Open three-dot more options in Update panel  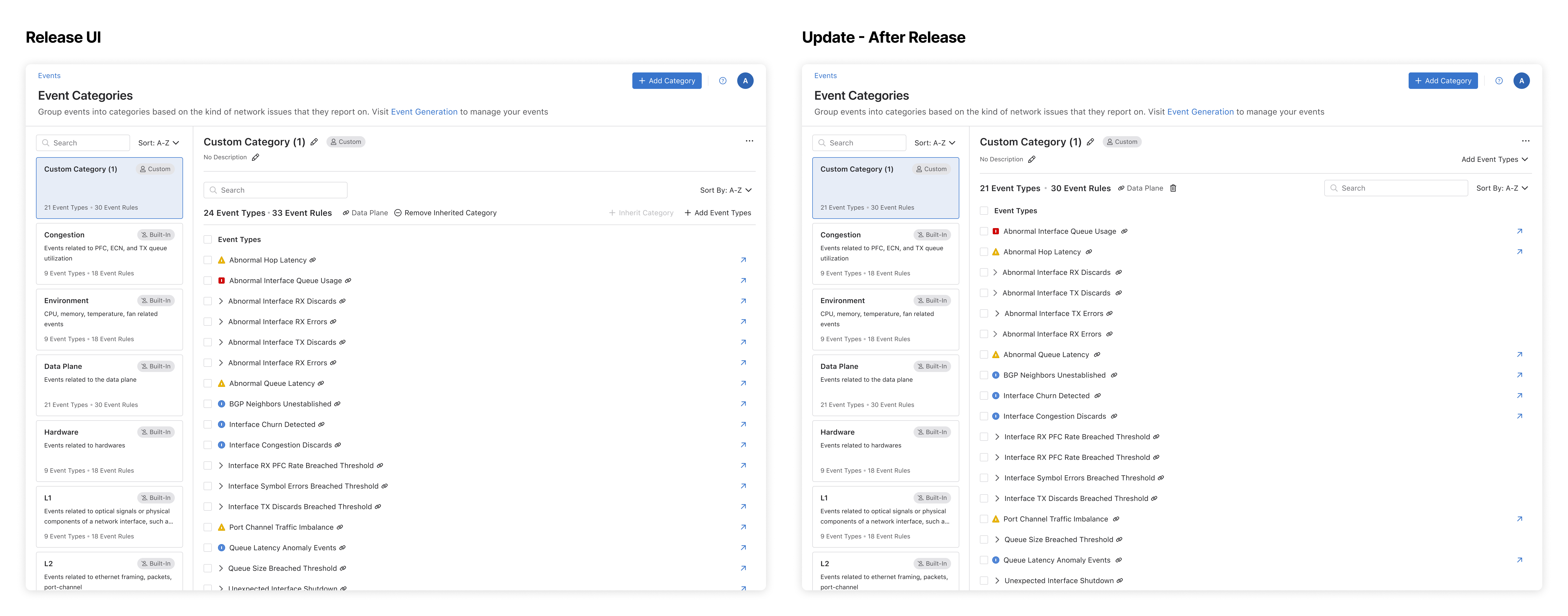[x=1525, y=141]
